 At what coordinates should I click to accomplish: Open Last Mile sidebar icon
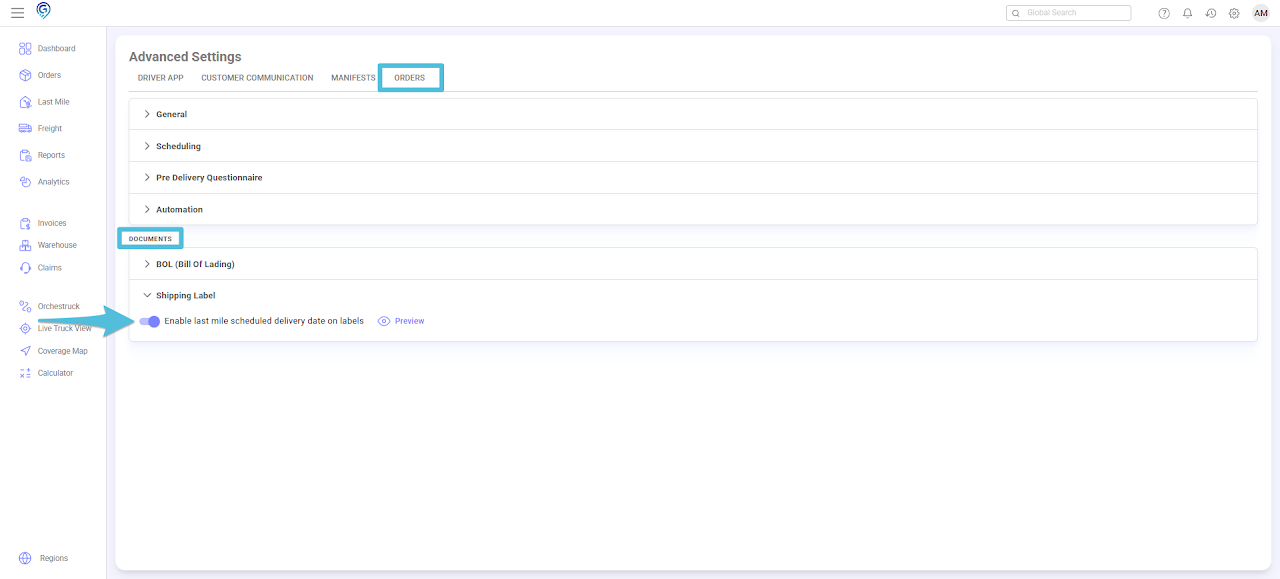click(x=25, y=102)
